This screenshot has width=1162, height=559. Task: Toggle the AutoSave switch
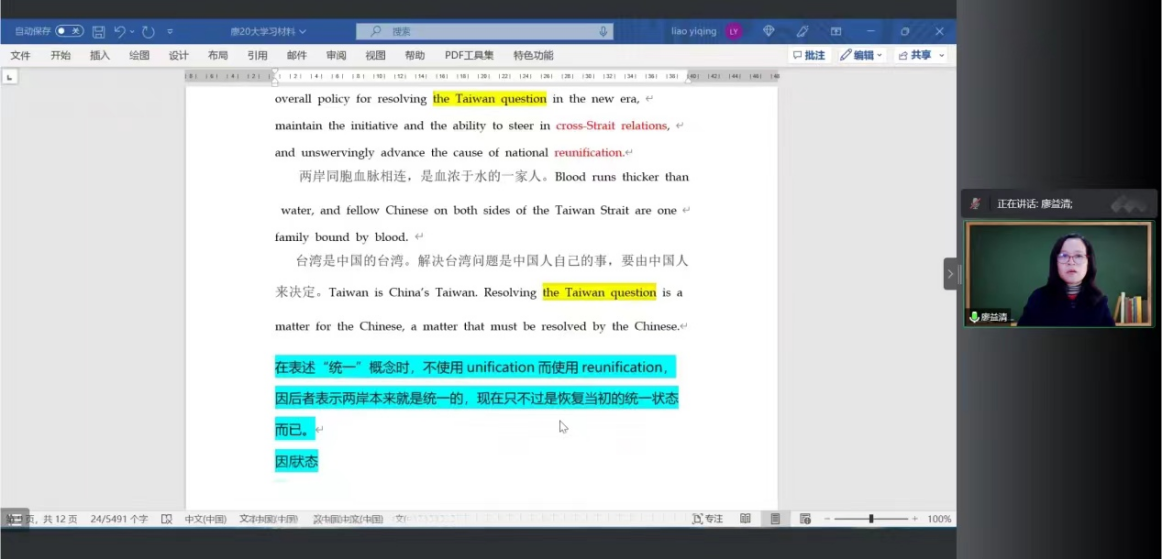click(69, 32)
